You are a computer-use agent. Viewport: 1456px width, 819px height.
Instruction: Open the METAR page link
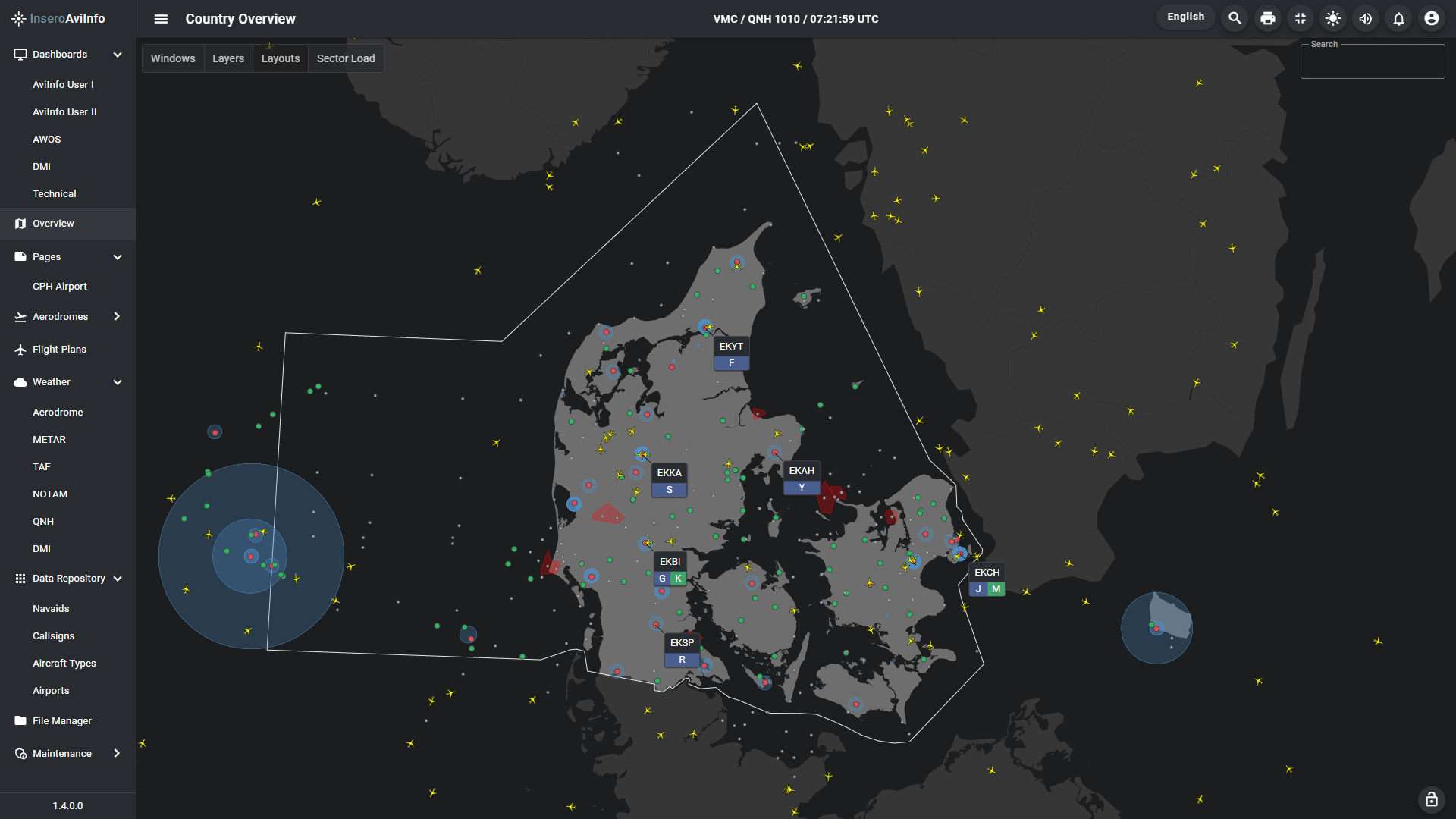coord(49,440)
